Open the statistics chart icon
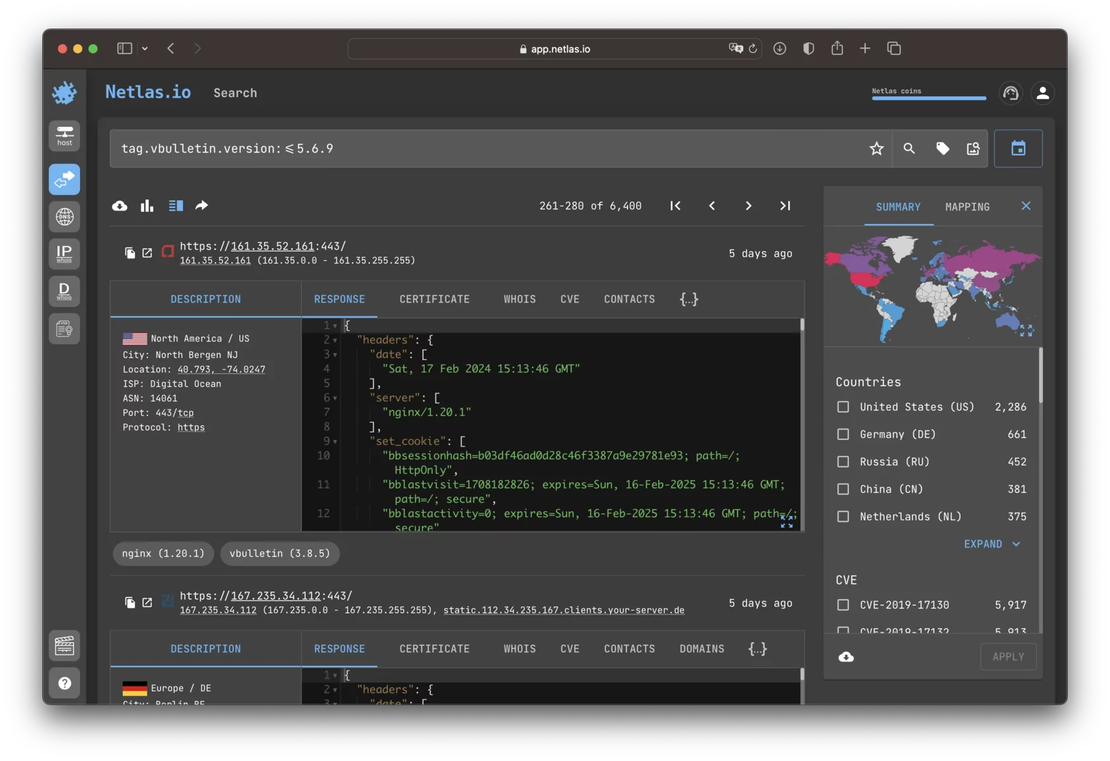Viewport: 1110px width, 761px height. 147,205
